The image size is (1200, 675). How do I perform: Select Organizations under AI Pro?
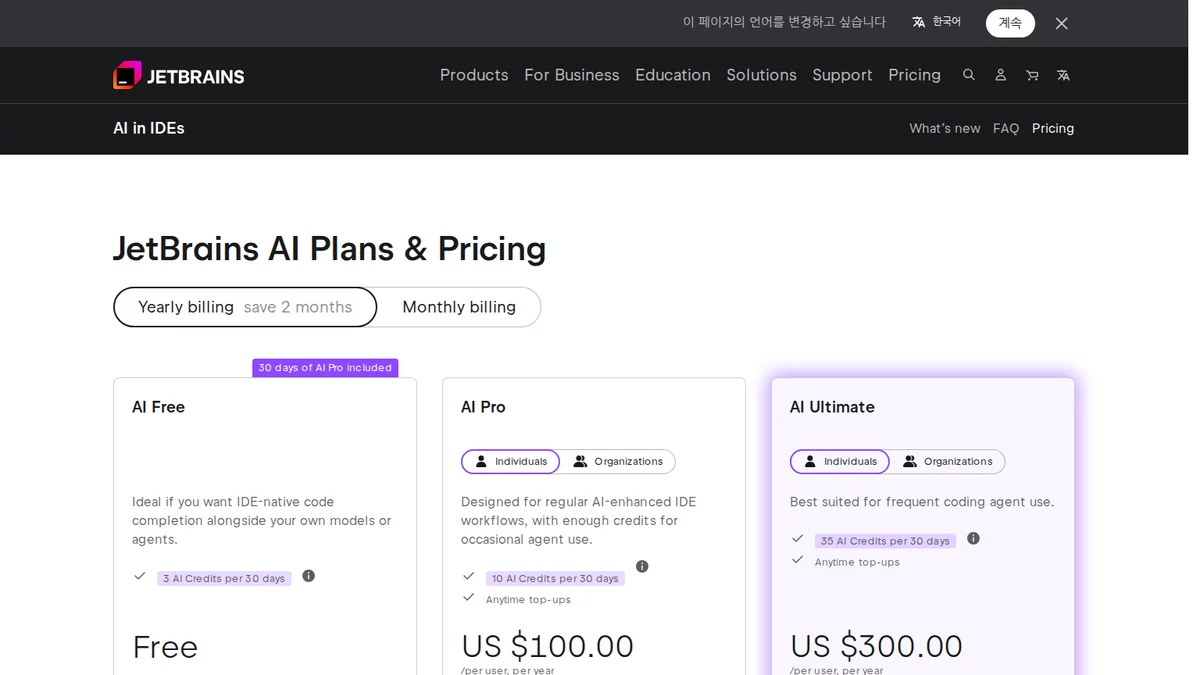(618, 461)
